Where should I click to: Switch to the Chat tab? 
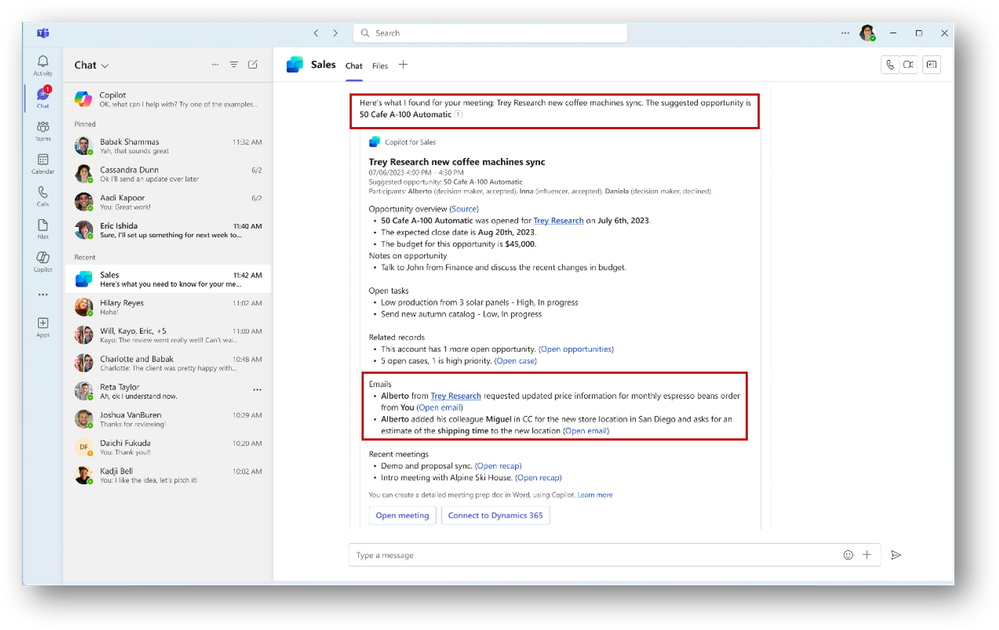click(x=354, y=66)
